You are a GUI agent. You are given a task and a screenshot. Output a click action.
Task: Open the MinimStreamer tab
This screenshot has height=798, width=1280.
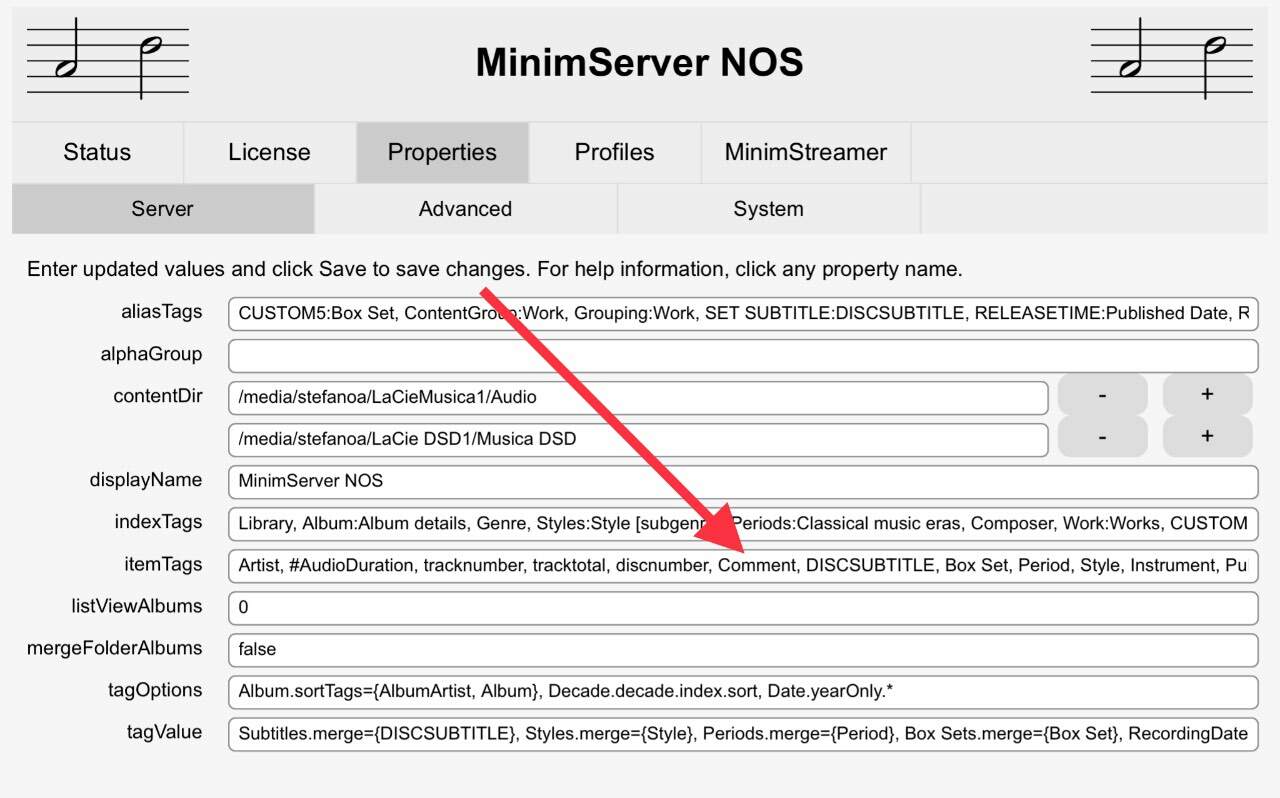805,152
